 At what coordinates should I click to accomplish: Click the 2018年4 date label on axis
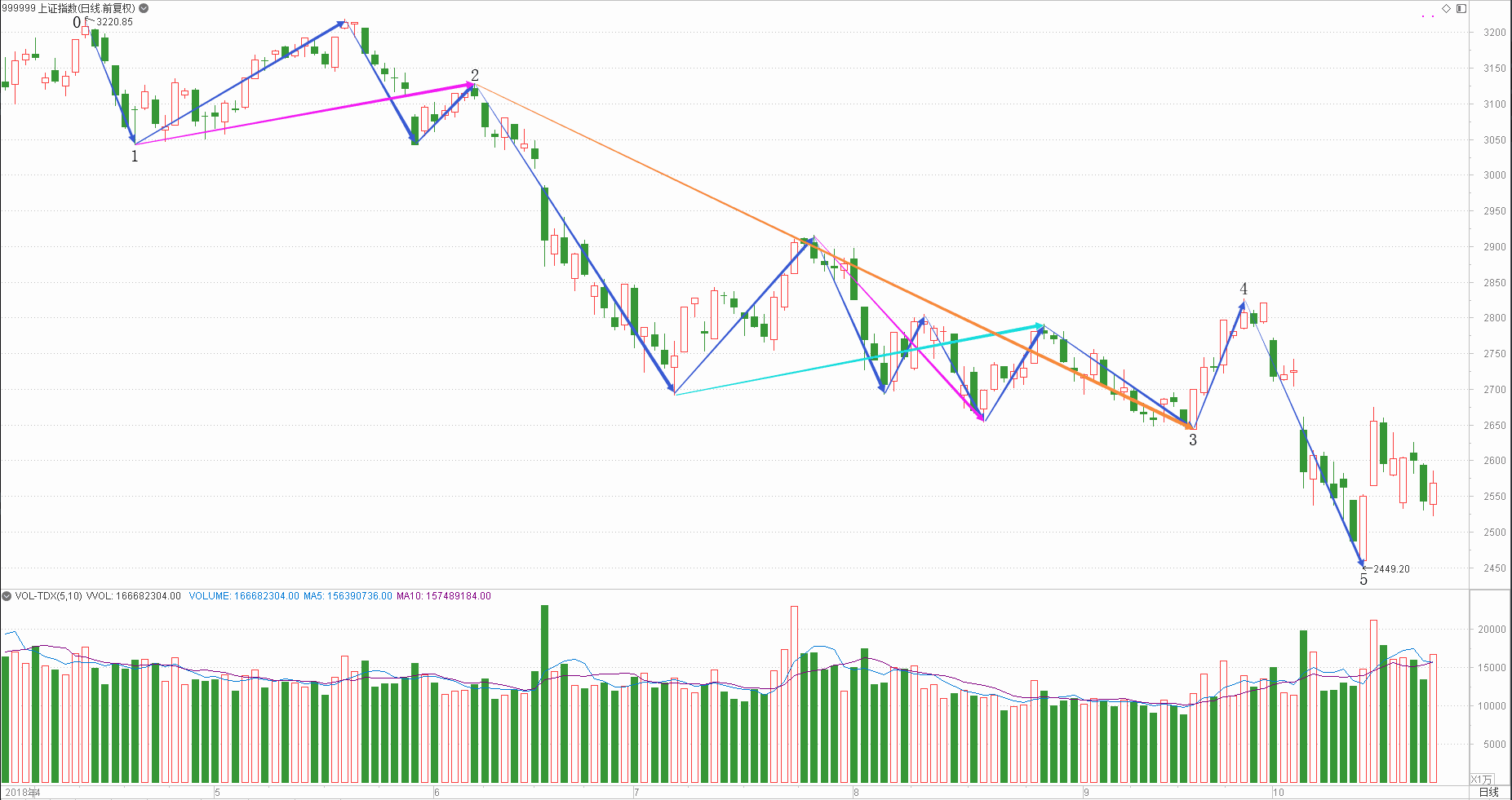pyautogui.click(x=21, y=792)
